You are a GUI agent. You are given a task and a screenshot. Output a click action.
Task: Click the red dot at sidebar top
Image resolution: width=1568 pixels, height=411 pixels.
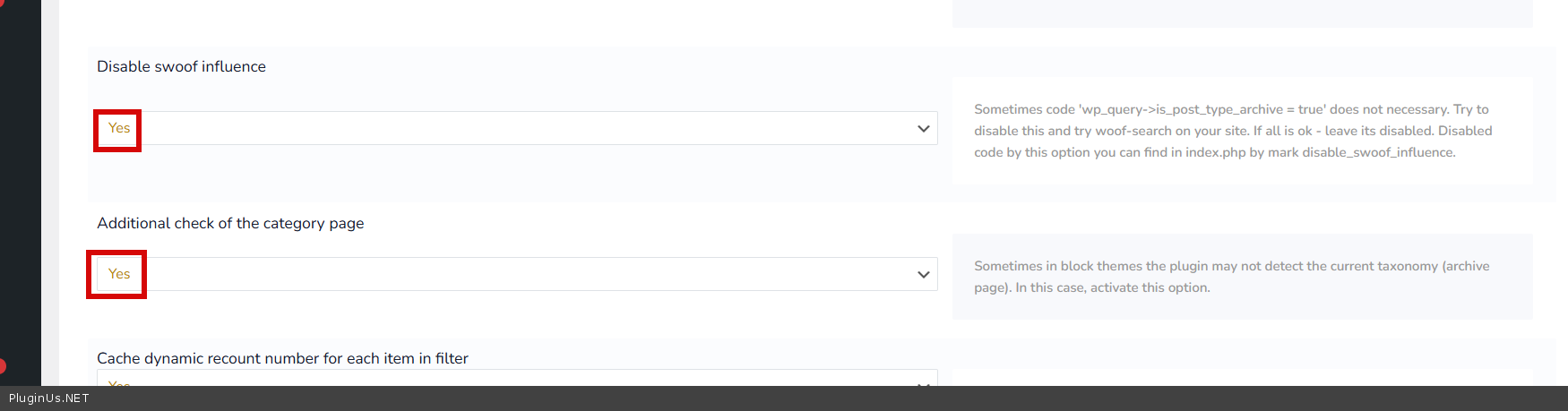2,3
